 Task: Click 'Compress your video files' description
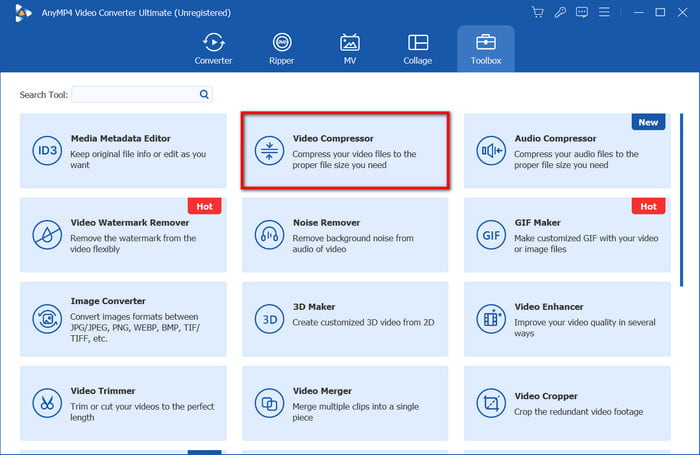click(354, 159)
